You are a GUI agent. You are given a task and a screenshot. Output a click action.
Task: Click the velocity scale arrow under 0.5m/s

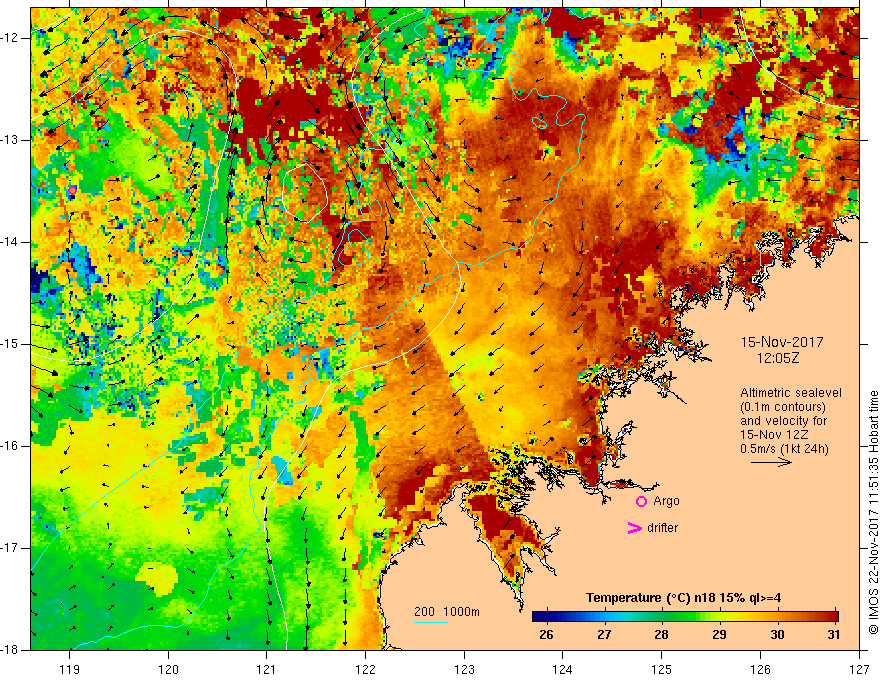(x=771, y=462)
